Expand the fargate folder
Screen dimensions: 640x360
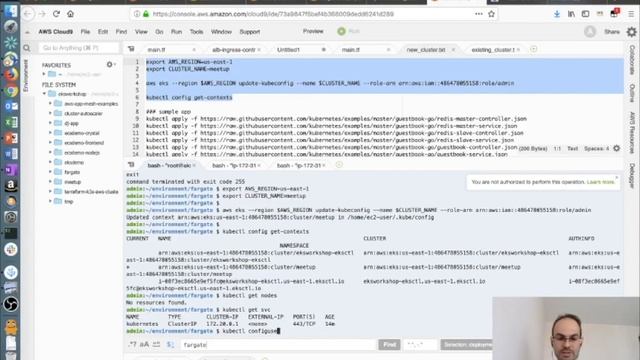point(50,172)
